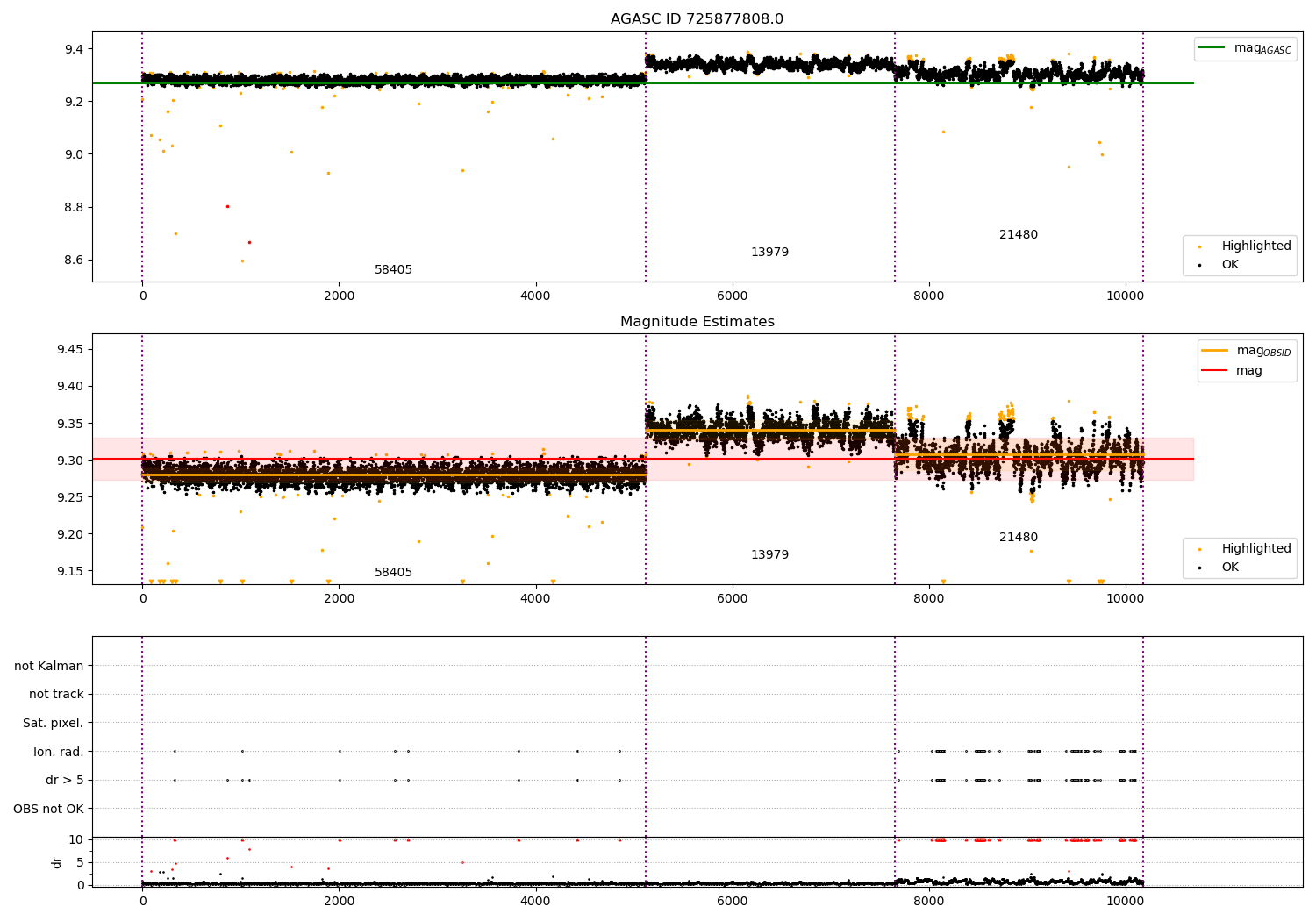Screen dimensions: 1316x921
Task: Click the 10000 x-axis tick of the bottom plot
Action: pos(1125,902)
